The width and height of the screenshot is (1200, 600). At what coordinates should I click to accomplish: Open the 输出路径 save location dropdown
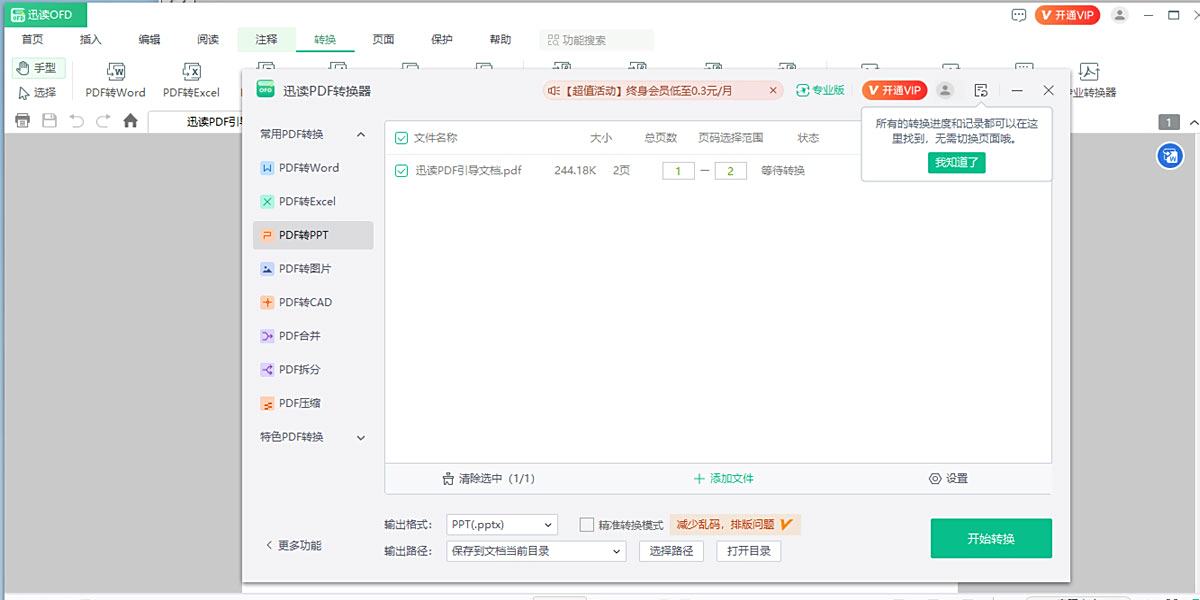coord(535,551)
